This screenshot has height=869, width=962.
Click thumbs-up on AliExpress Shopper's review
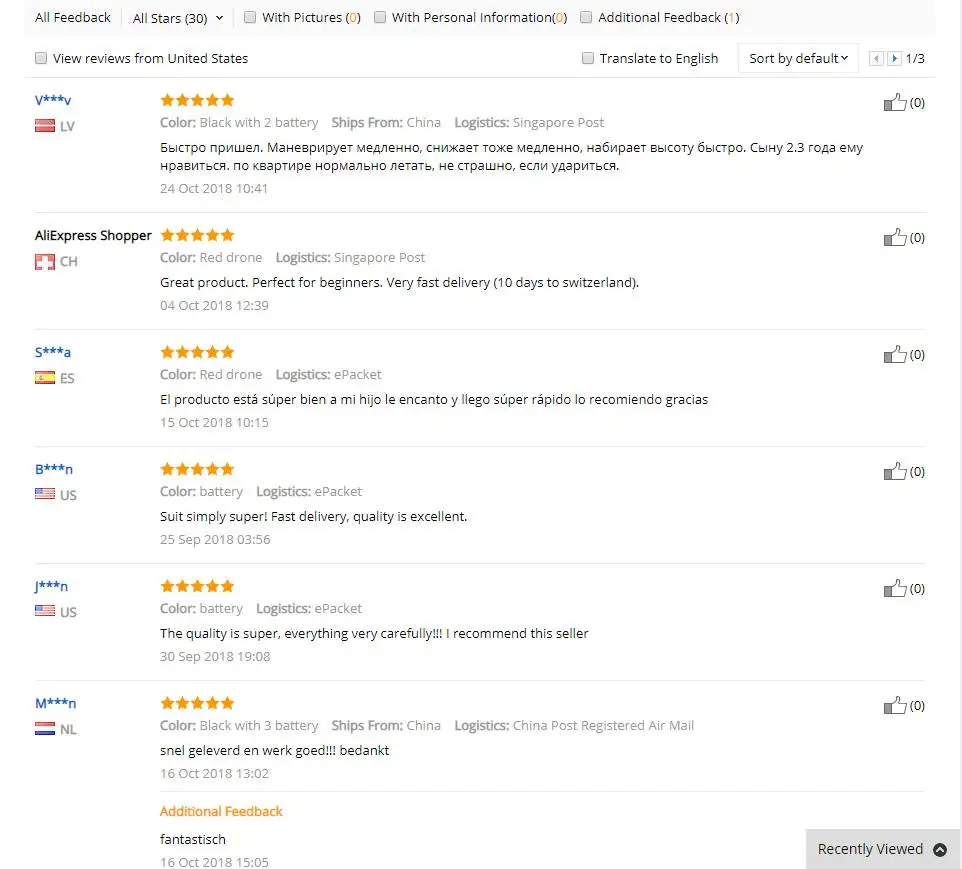(x=895, y=238)
